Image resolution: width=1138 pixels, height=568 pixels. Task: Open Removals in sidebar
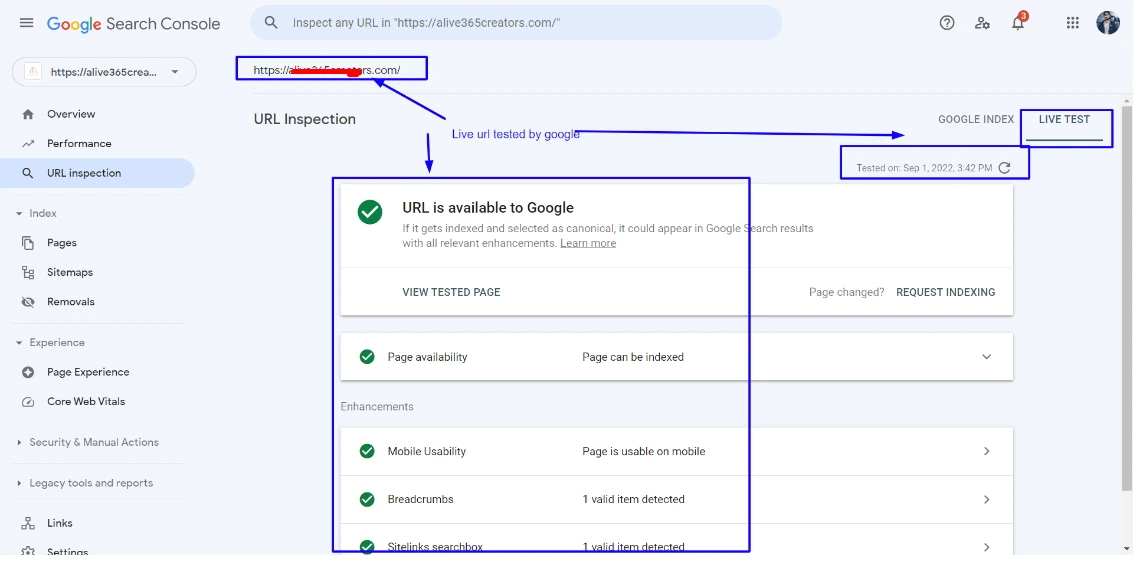70,302
